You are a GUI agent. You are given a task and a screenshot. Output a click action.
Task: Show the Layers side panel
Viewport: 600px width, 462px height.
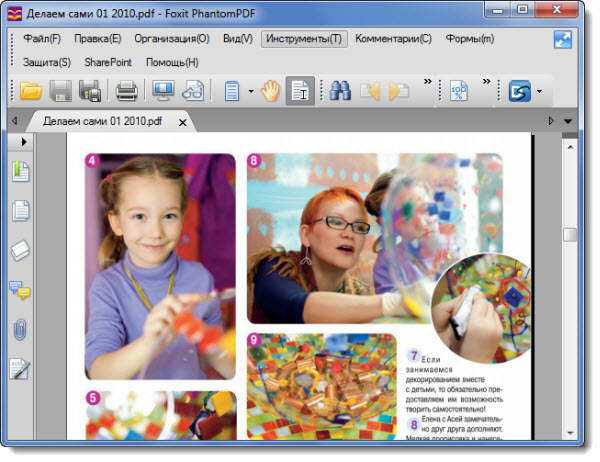[20, 250]
